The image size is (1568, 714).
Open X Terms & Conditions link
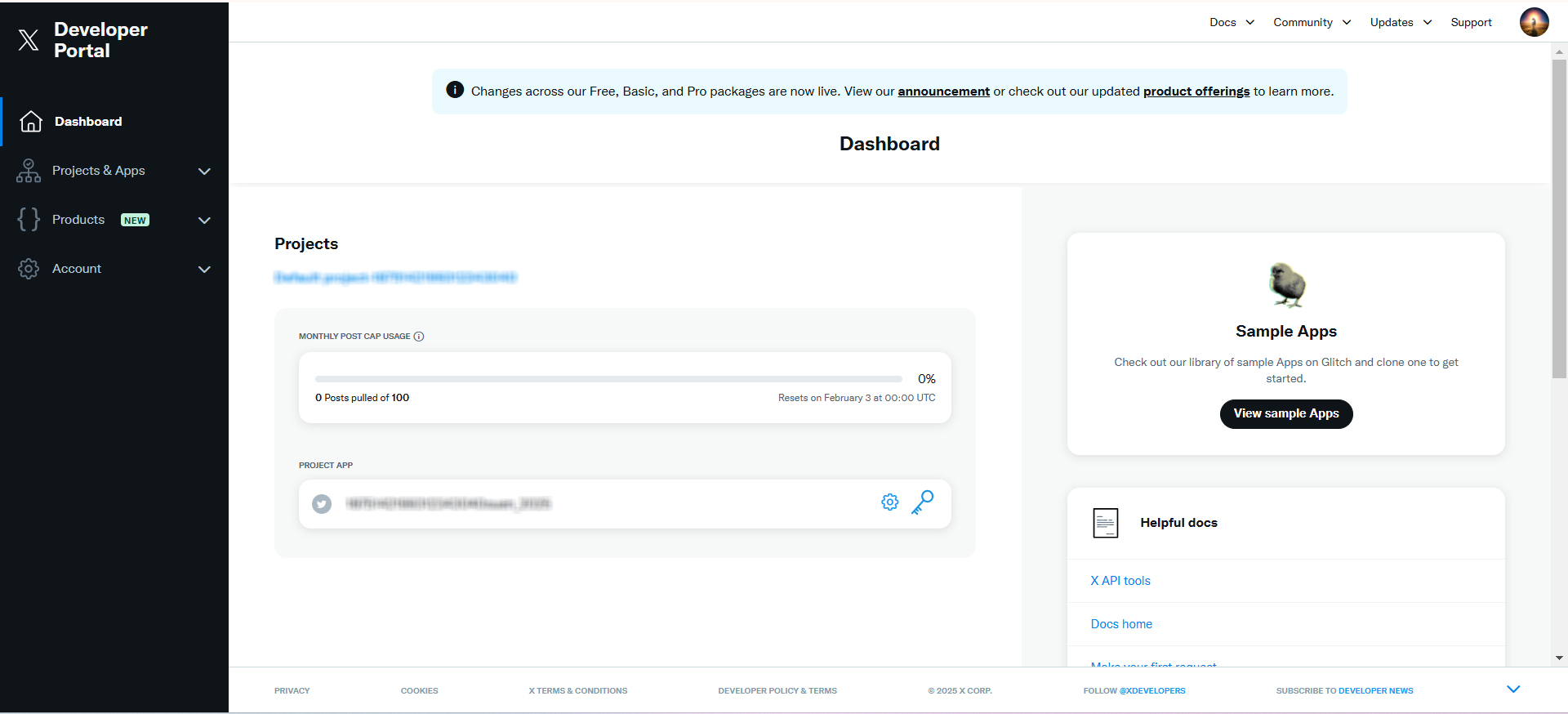pyautogui.click(x=577, y=691)
